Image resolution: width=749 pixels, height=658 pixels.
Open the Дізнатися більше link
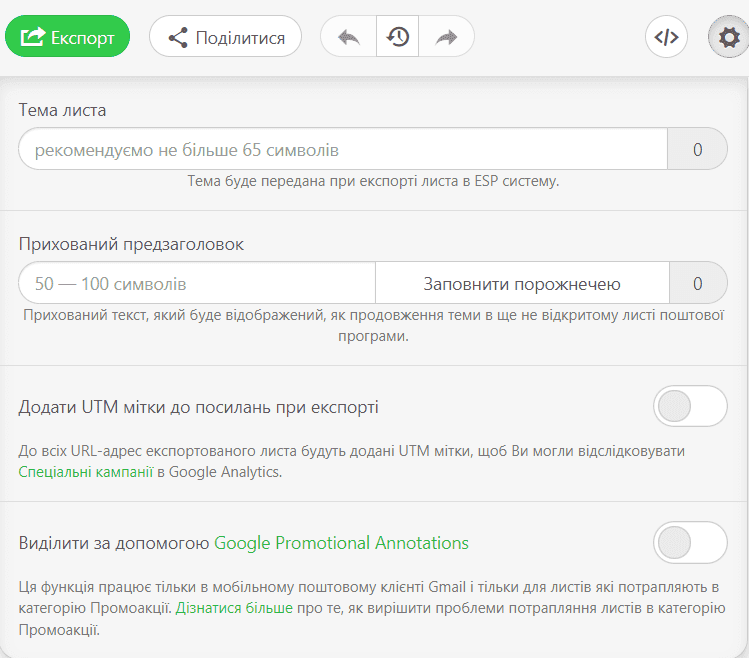(234, 607)
